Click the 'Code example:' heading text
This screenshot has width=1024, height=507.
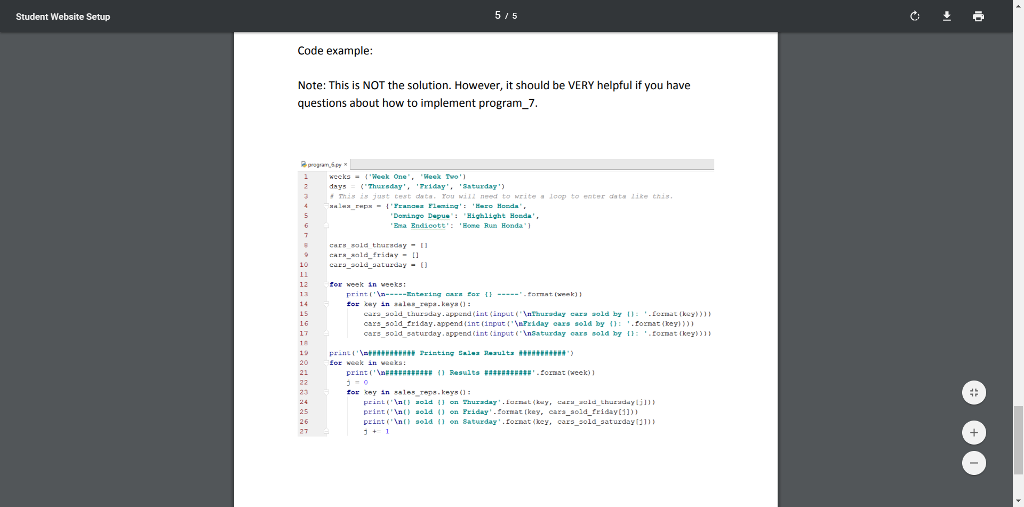[x=335, y=51]
